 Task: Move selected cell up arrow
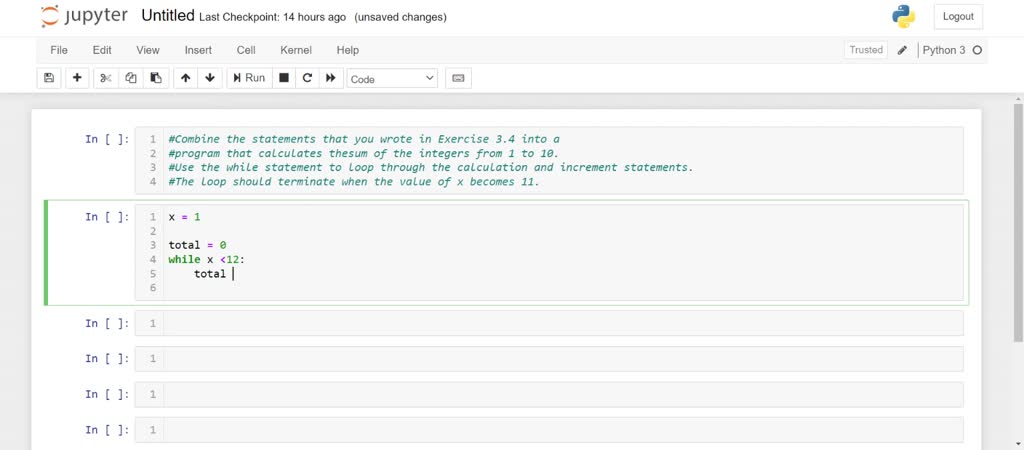[x=185, y=78]
